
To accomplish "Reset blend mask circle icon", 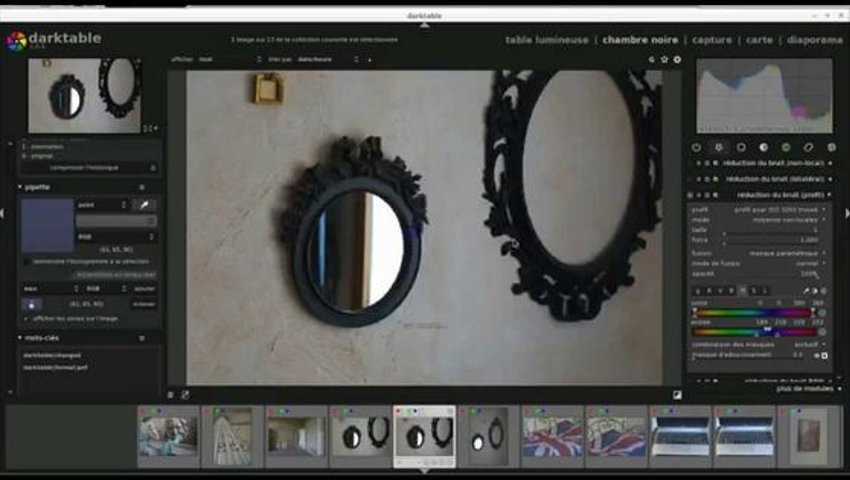I will pyautogui.click(x=823, y=291).
